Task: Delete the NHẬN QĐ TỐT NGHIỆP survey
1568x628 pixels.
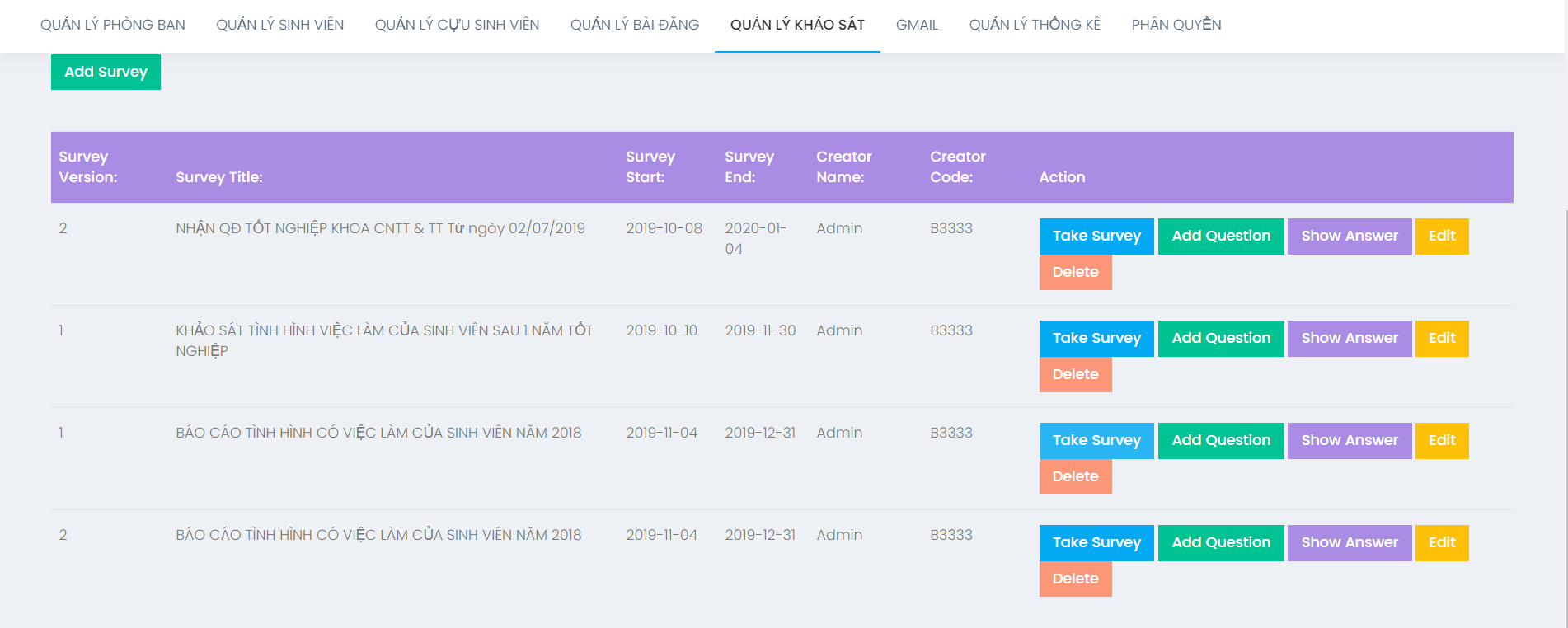Action: coord(1075,272)
